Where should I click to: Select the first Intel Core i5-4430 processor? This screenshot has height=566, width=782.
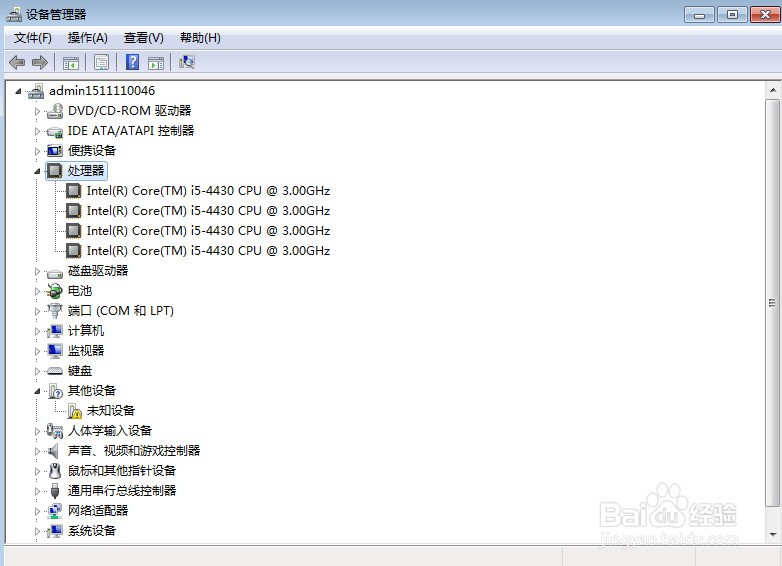[x=208, y=190]
